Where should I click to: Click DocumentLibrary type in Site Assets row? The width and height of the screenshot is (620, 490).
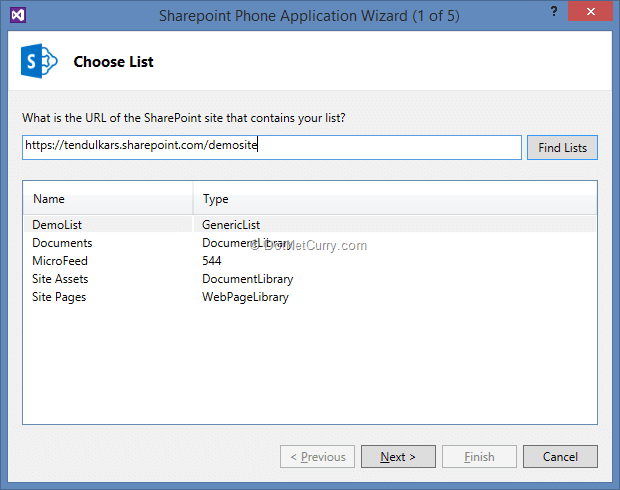pyautogui.click(x=248, y=279)
